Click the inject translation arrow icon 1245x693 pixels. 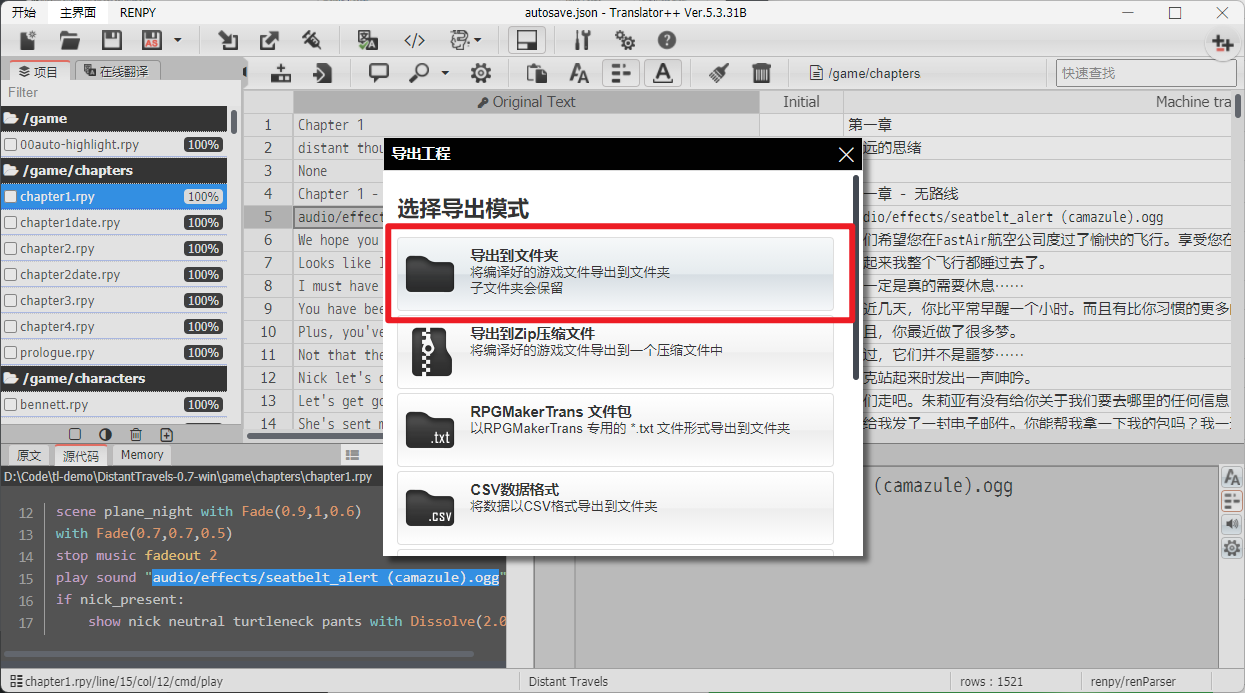pyautogui.click(x=229, y=41)
